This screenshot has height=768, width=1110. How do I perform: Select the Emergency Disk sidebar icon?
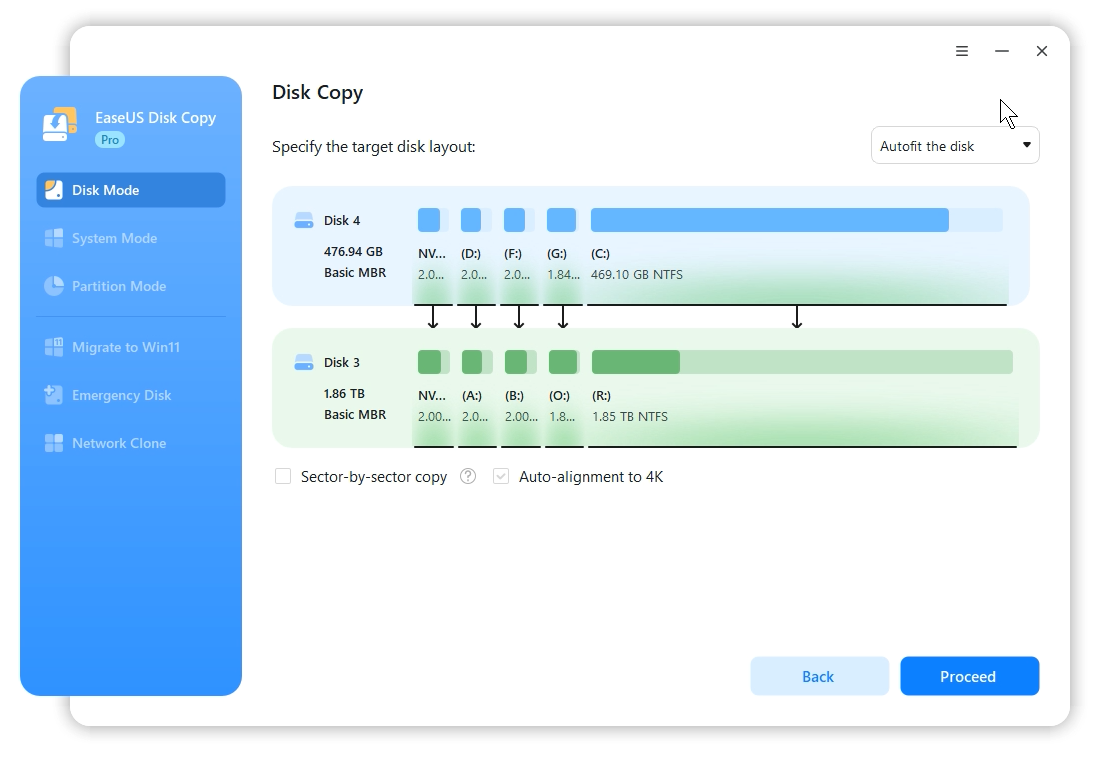click(54, 395)
